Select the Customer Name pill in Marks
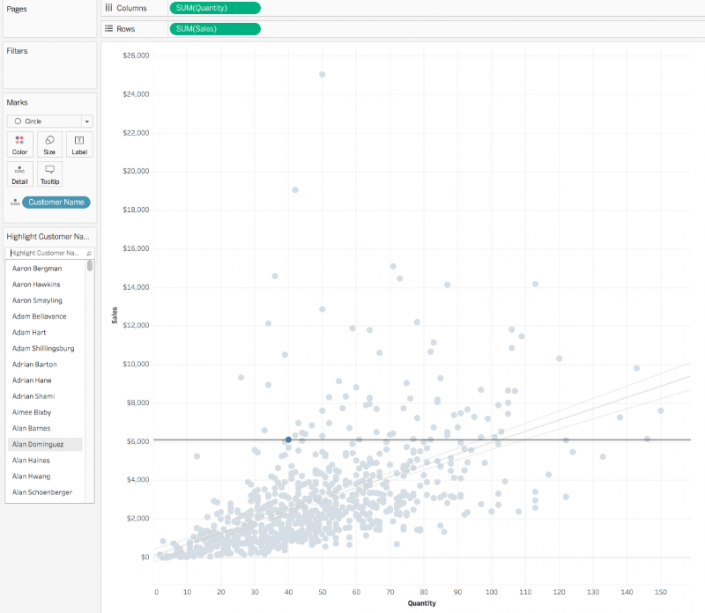The height and width of the screenshot is (613, 705). pos(56,202)
